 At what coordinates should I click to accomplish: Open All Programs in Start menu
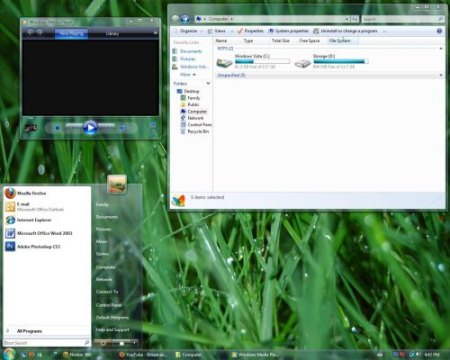29,331
